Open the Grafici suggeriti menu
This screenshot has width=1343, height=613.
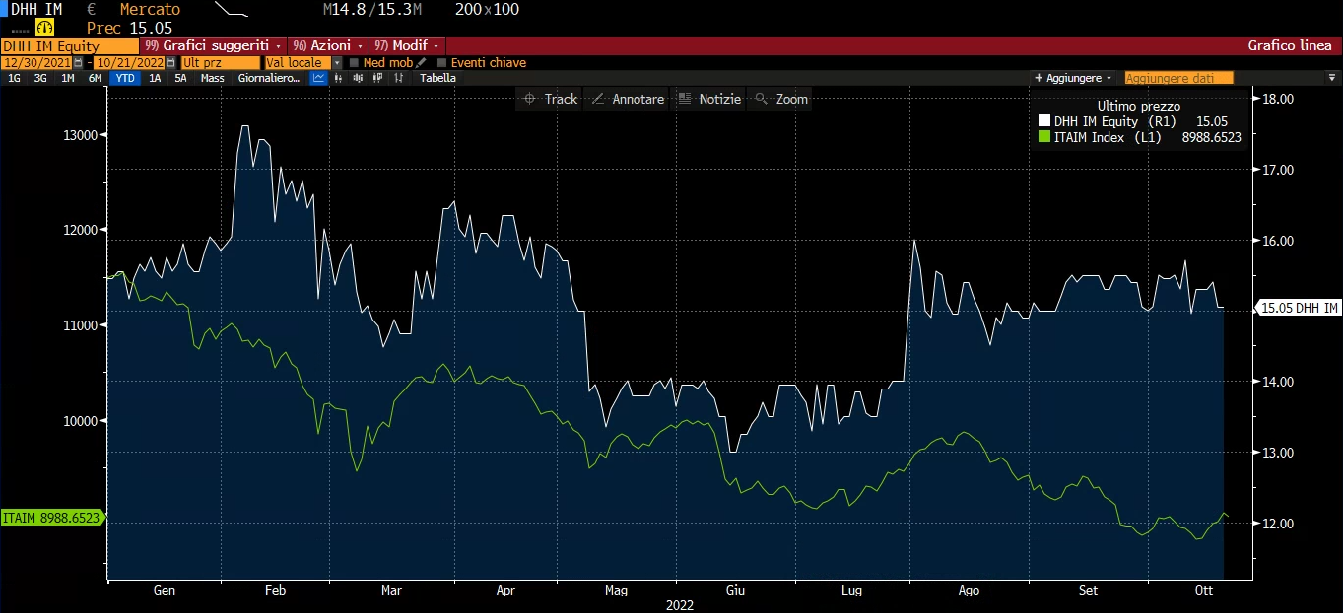click(x=215, y=46)
